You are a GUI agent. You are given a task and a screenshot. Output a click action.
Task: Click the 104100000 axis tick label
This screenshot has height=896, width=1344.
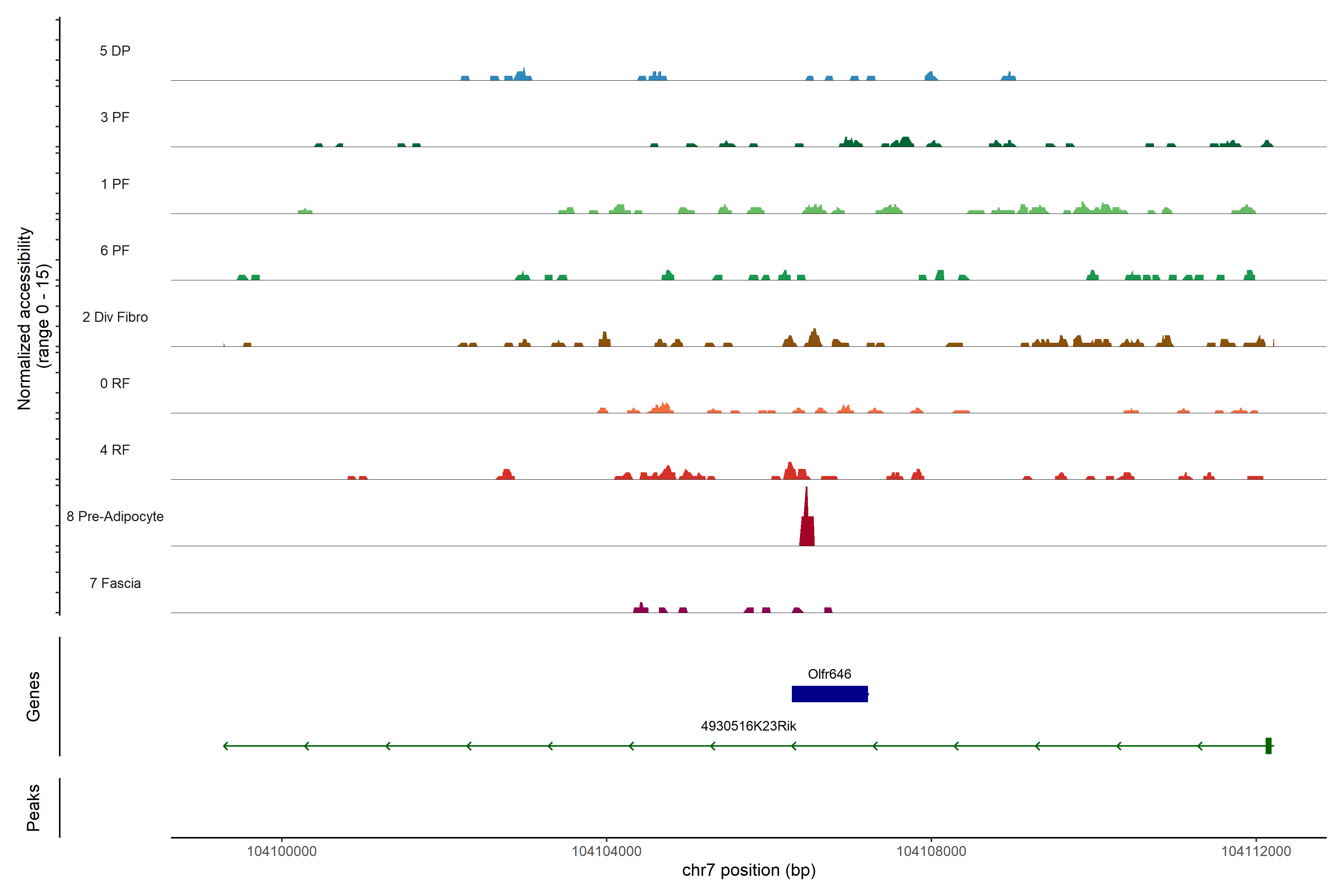(x=282, y=851)
